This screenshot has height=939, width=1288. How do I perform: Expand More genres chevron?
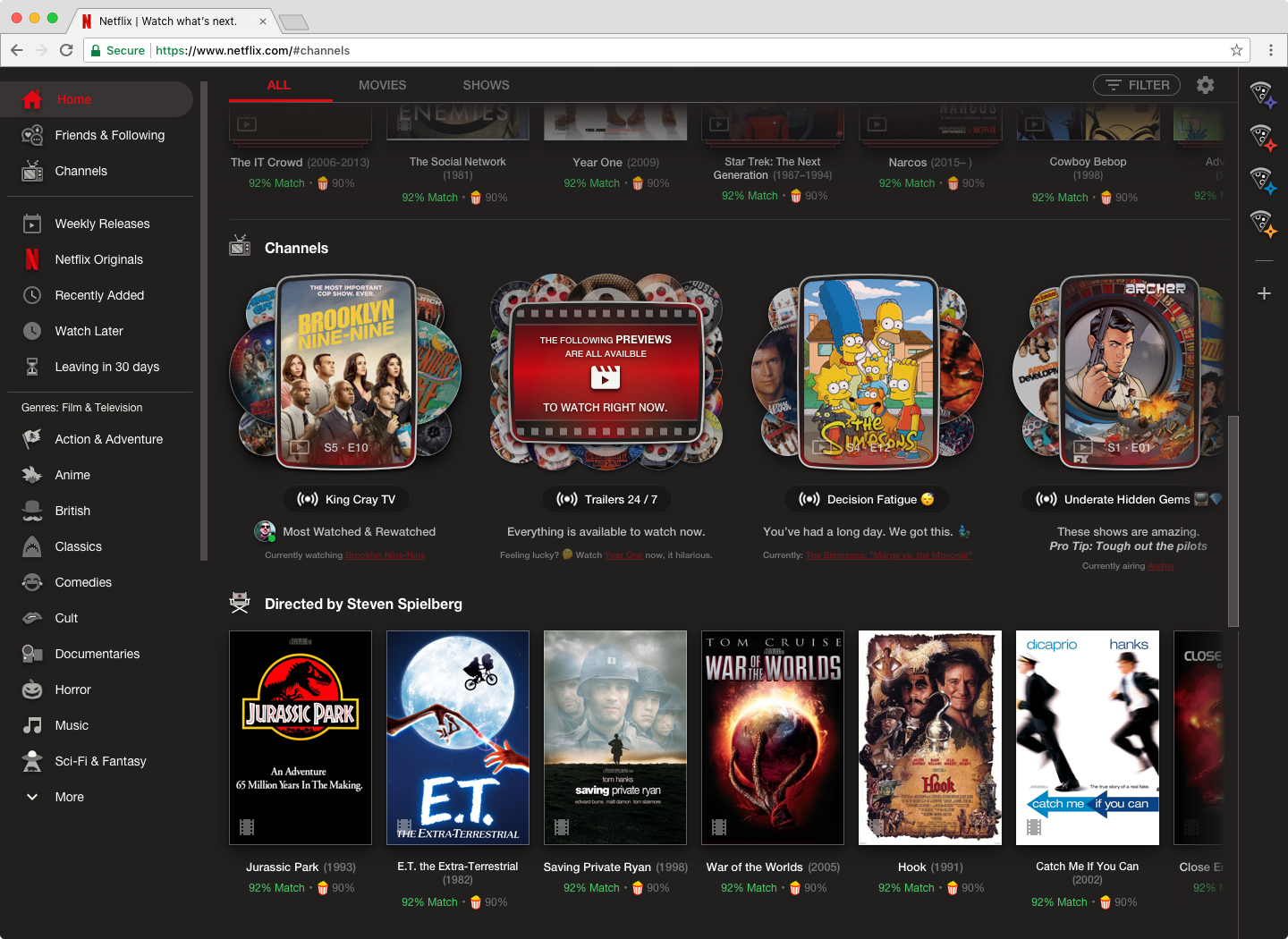point(32,797)
